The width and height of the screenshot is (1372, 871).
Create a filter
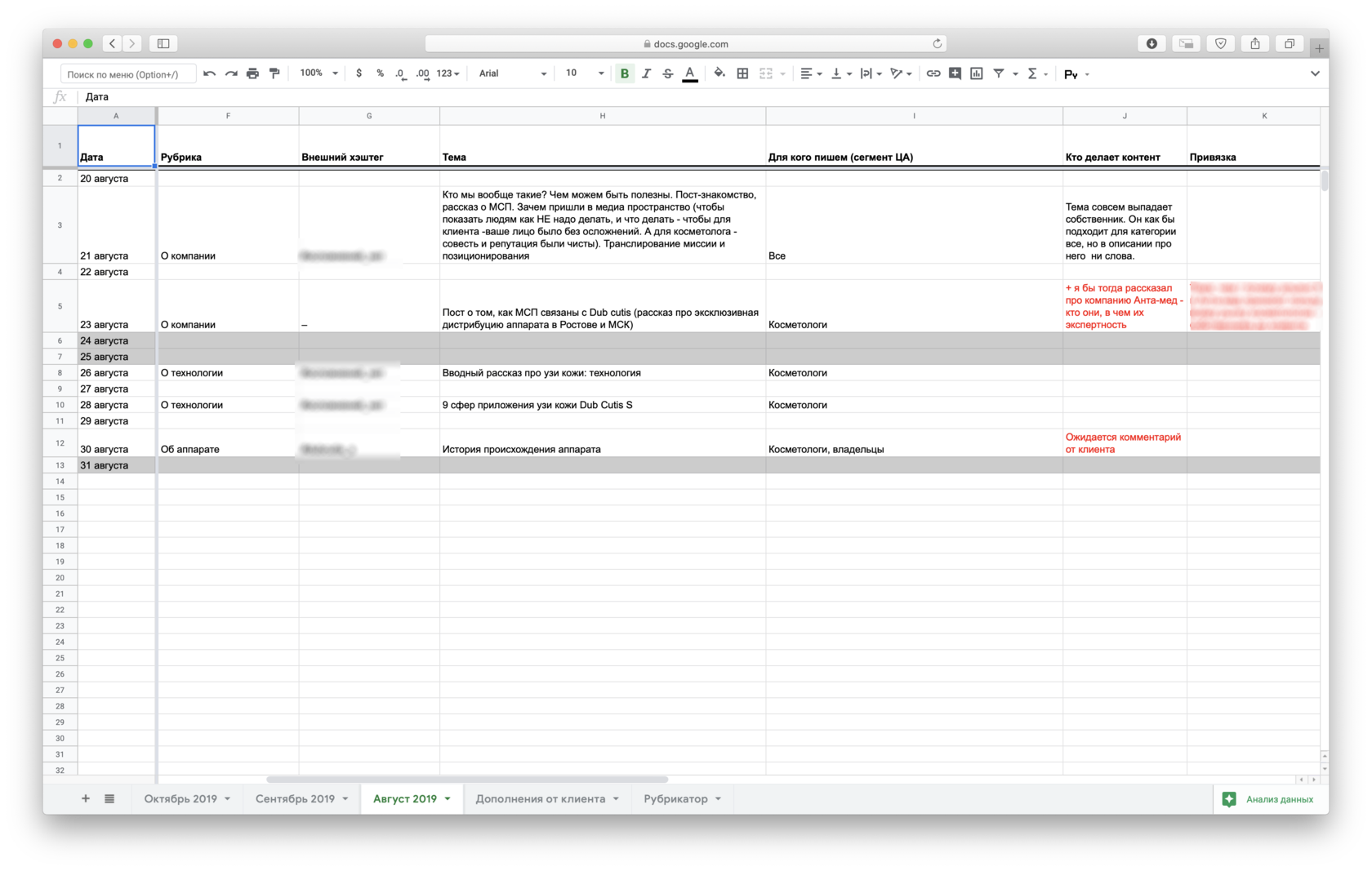click(999, 73)
